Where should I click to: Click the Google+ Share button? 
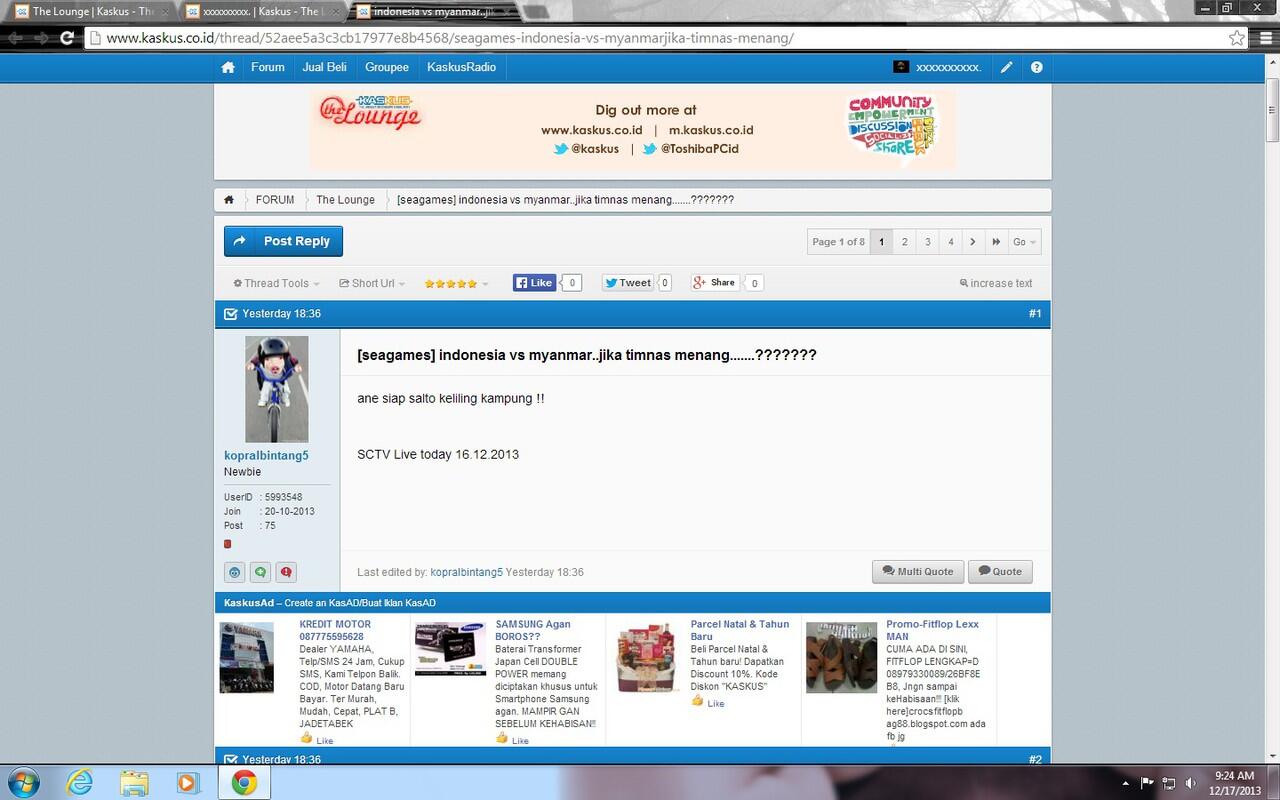point(715,283)
